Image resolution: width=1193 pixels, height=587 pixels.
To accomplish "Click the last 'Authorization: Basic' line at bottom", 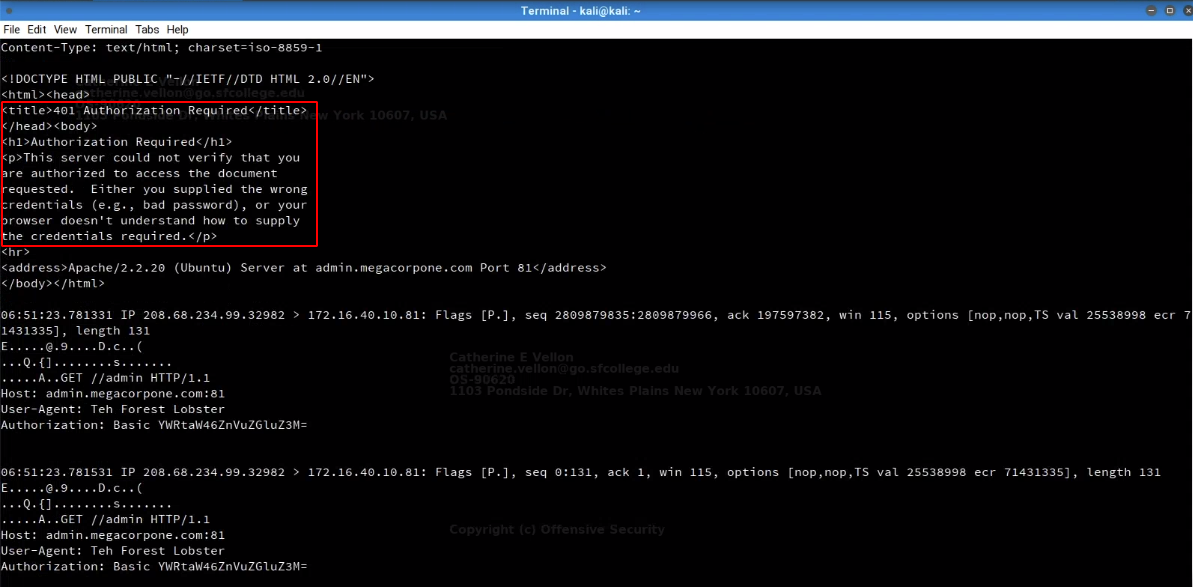I will (154, 566).
